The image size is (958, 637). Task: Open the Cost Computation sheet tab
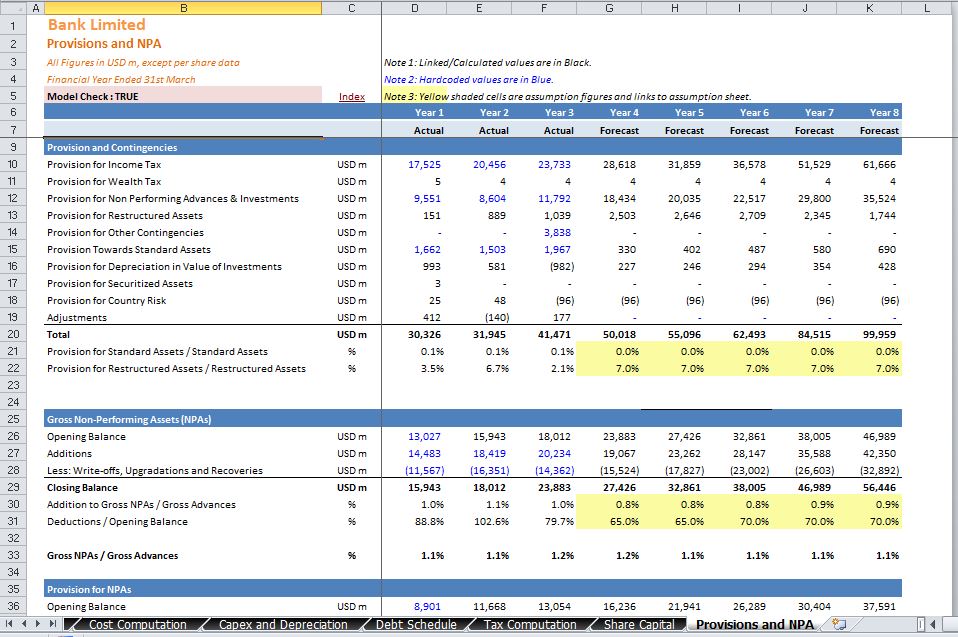[x=137, y=624]
